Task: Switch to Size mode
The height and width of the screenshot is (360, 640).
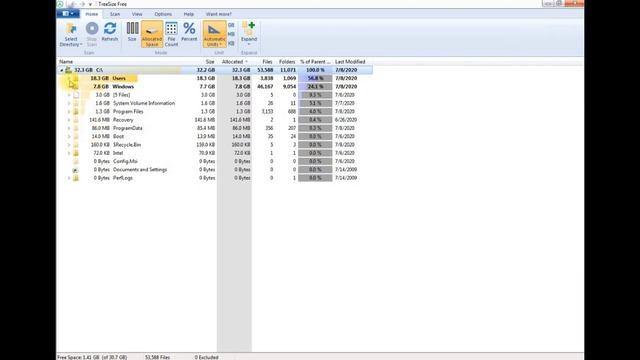Action: [132, 32]
